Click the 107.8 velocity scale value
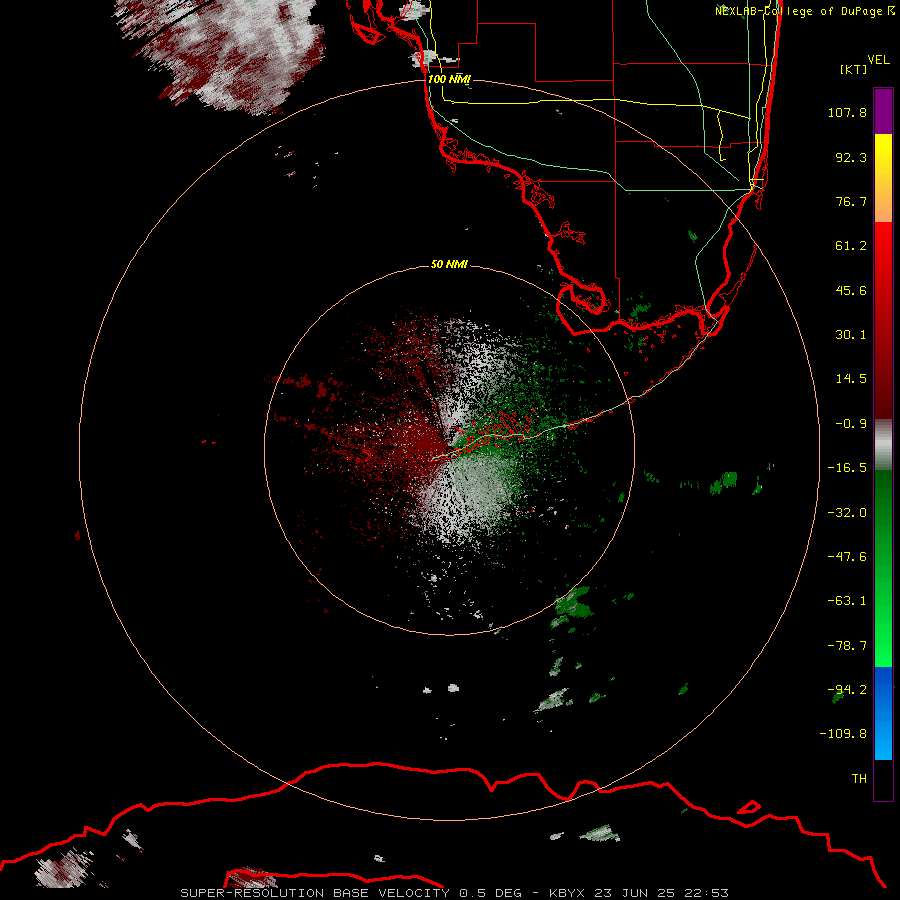 coord(847,112)
